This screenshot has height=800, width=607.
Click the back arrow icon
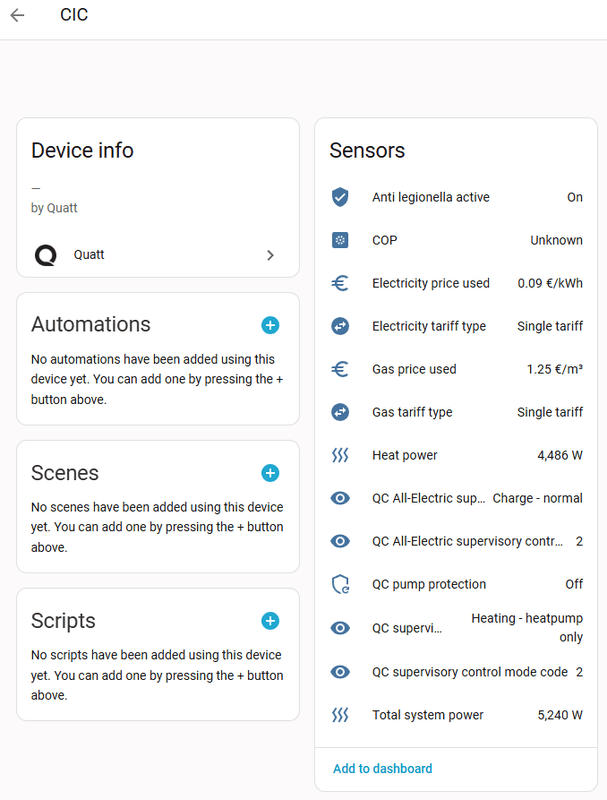click(x=17, y=16)
